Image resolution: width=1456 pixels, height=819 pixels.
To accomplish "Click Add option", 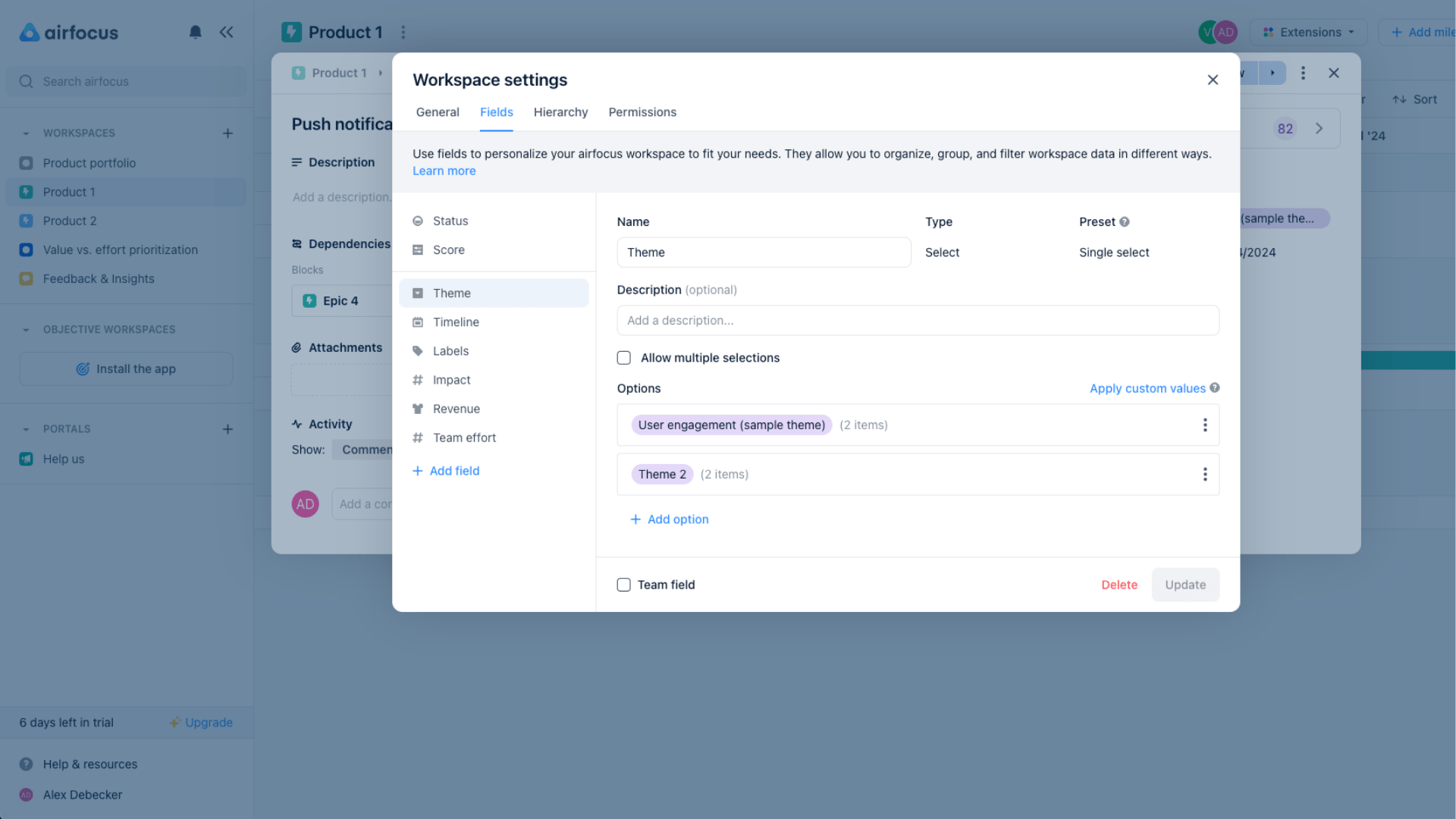I will coord(670,519).
